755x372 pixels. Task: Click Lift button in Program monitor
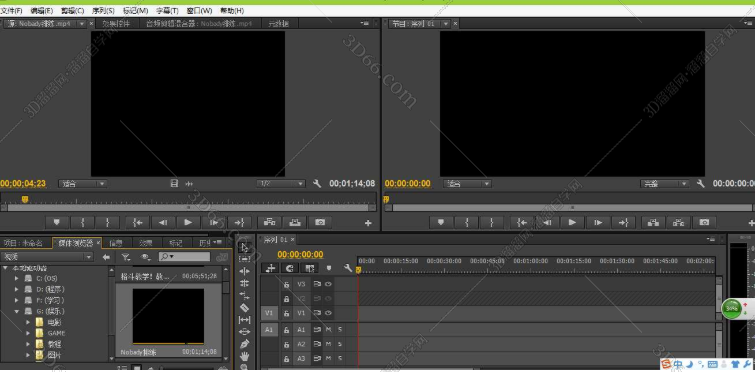tap(653, 222)
